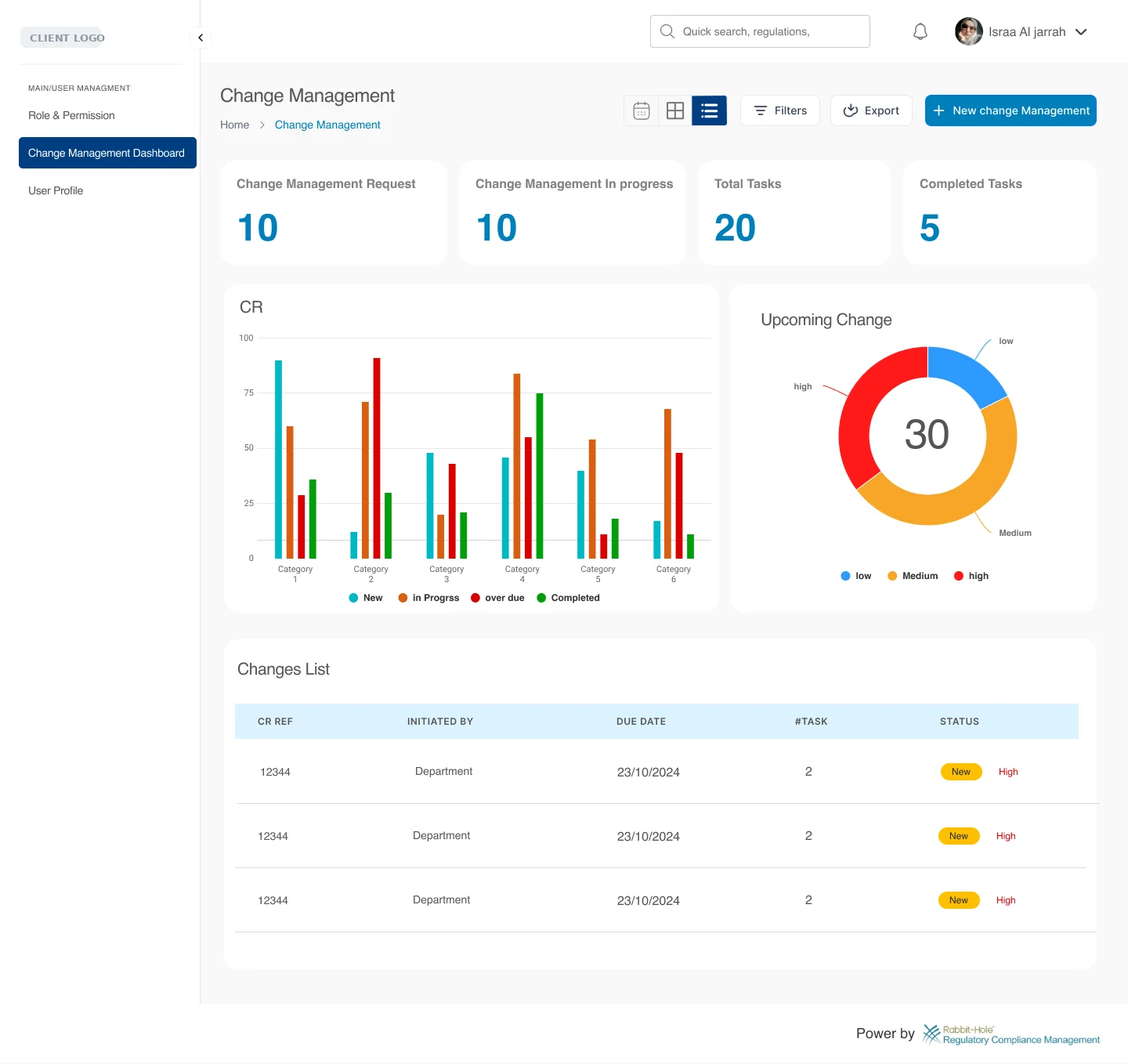
Task: Open the Filters panel
Action: click(780, 110)
